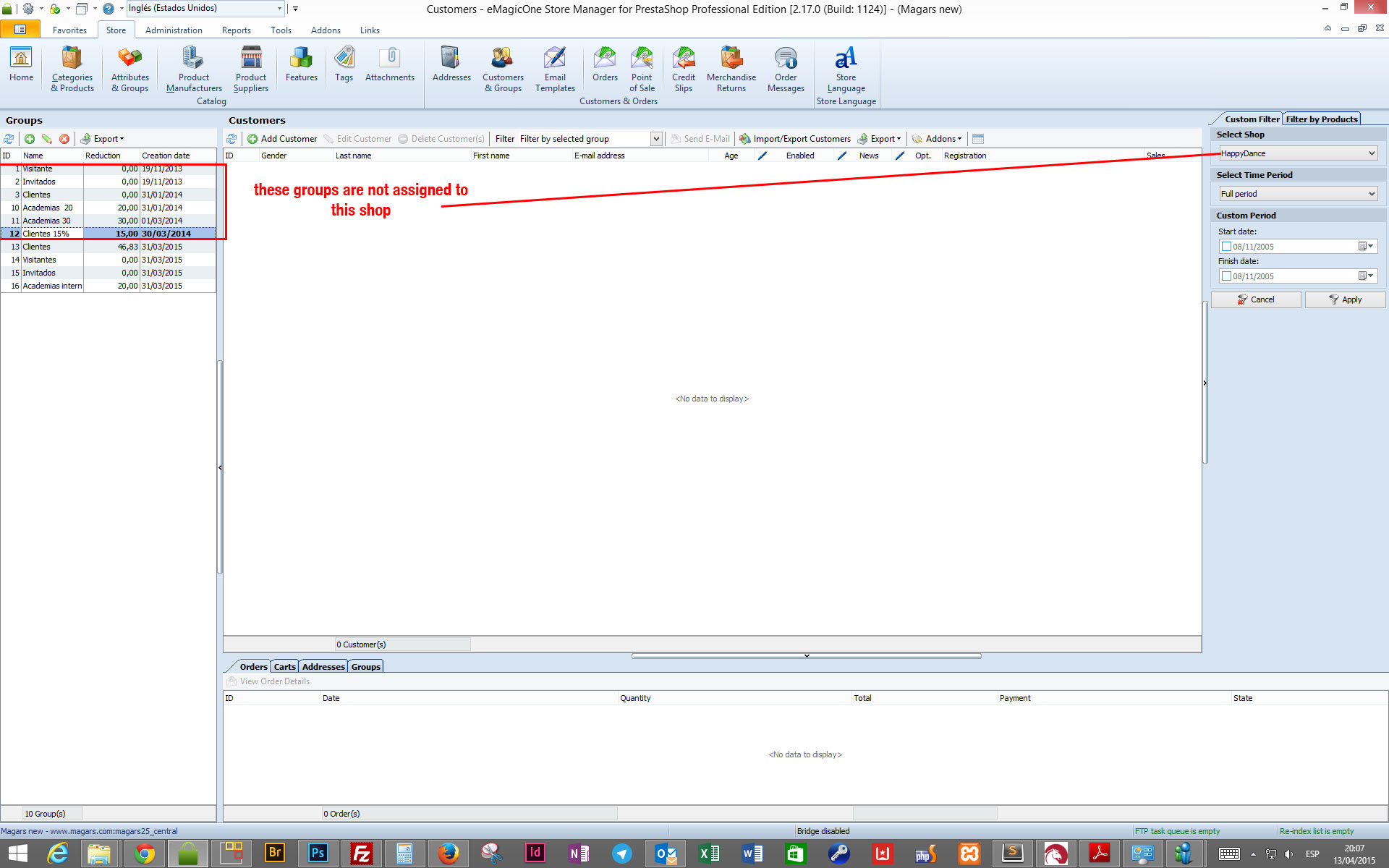Open the Addresses ribbon icon
Image resolution: width=1389 pixels, height=868 pixels.
(x=451, y=65)
